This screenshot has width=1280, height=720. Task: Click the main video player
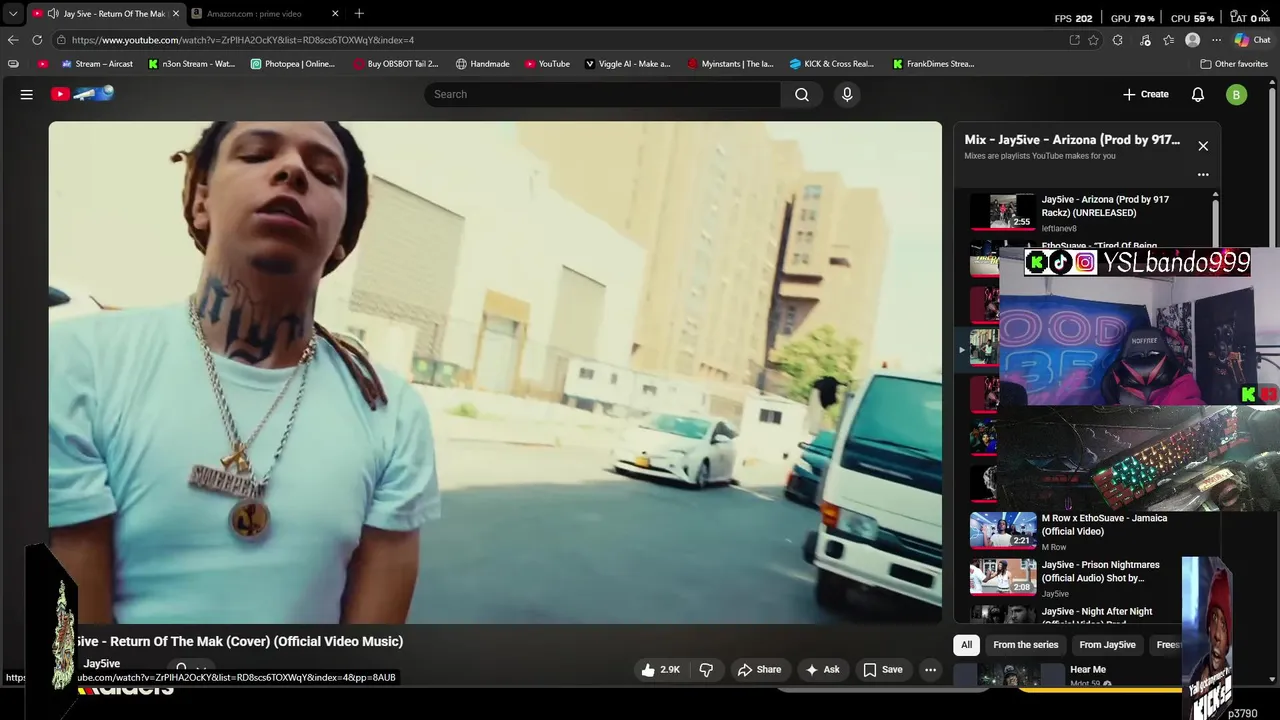pyautogui.click(x=495, y=372)
